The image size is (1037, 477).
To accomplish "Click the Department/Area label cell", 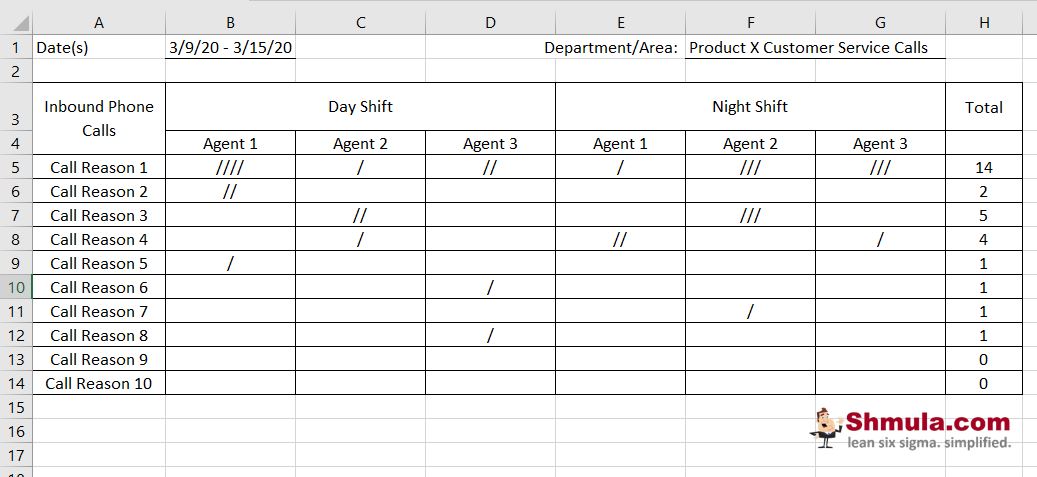I will (610, 47).
